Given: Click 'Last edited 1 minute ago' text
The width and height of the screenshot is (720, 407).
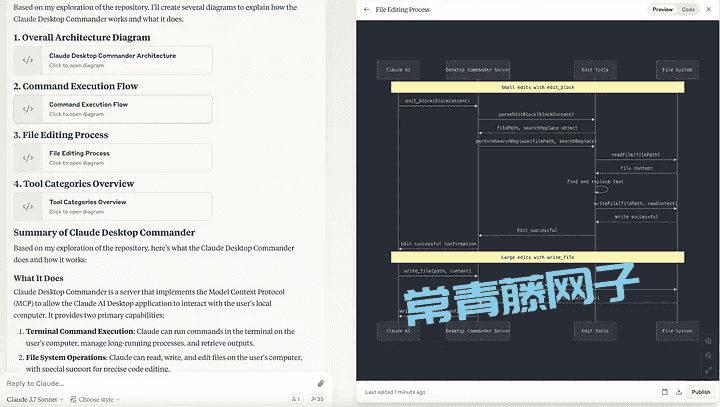Looking at the screenshot, I should point(395,392).
